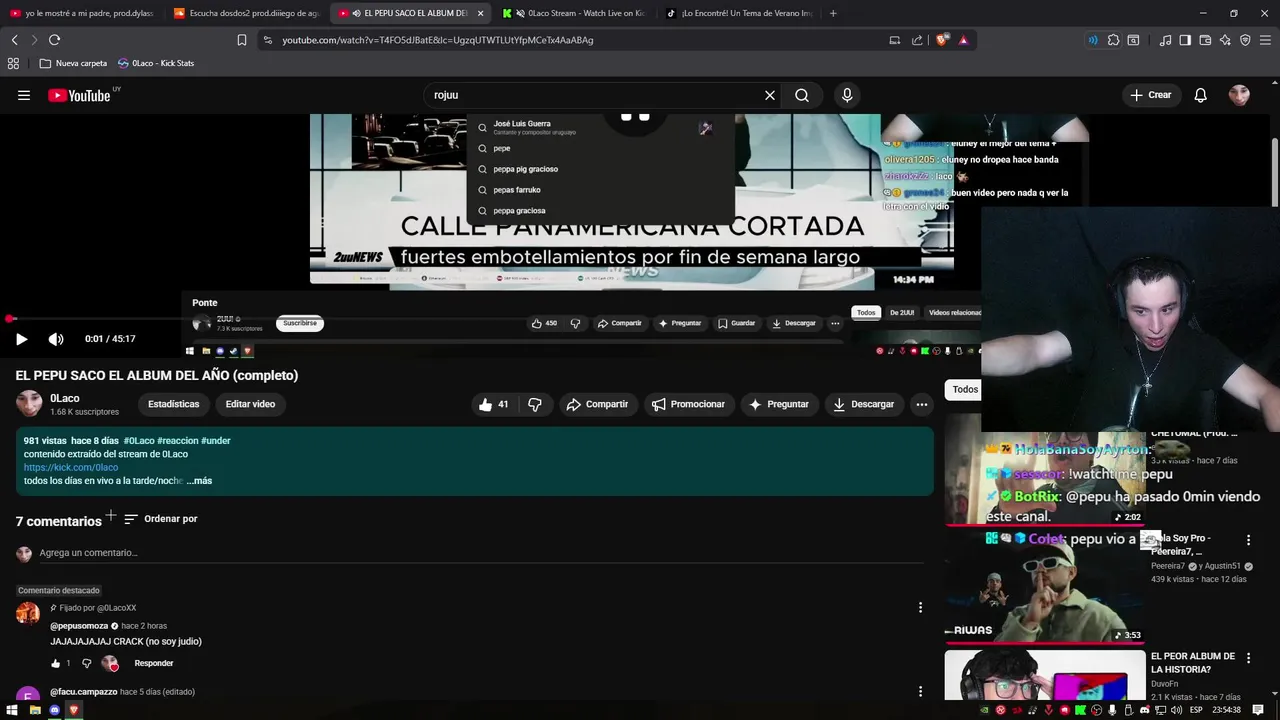This screenshot has width=1280, height=720.
Task: Open options for EL PEOR ALBUM video
Action: (x=1248, y=658)
